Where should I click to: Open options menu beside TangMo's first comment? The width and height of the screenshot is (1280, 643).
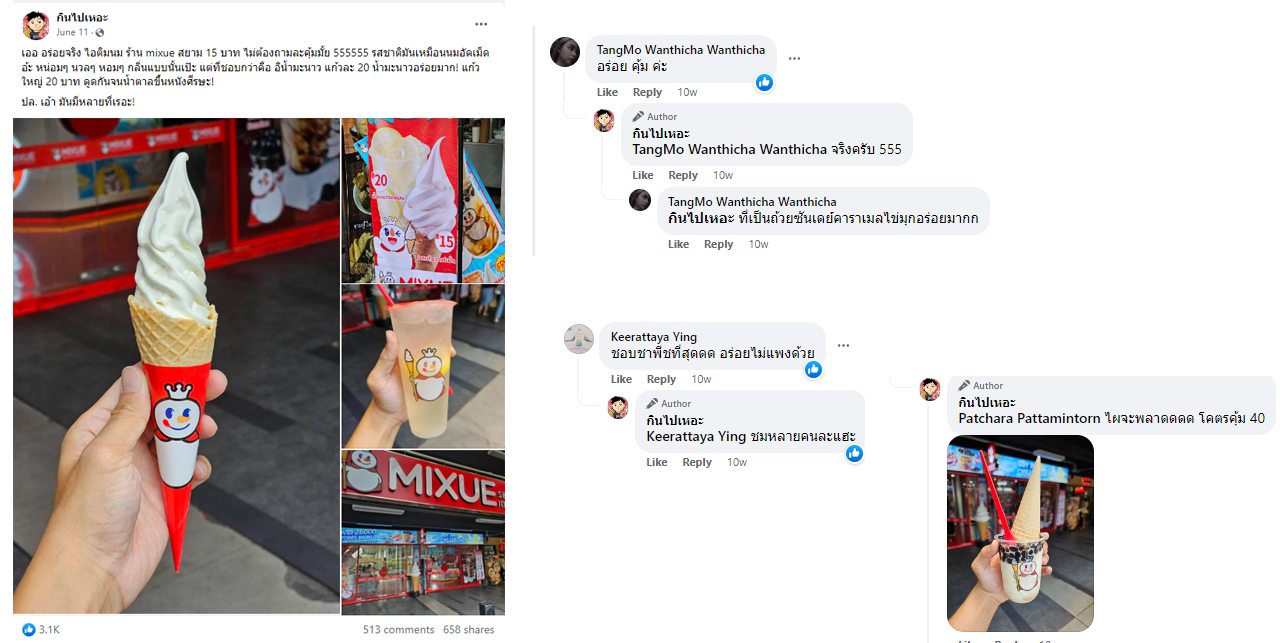(794, 59)
